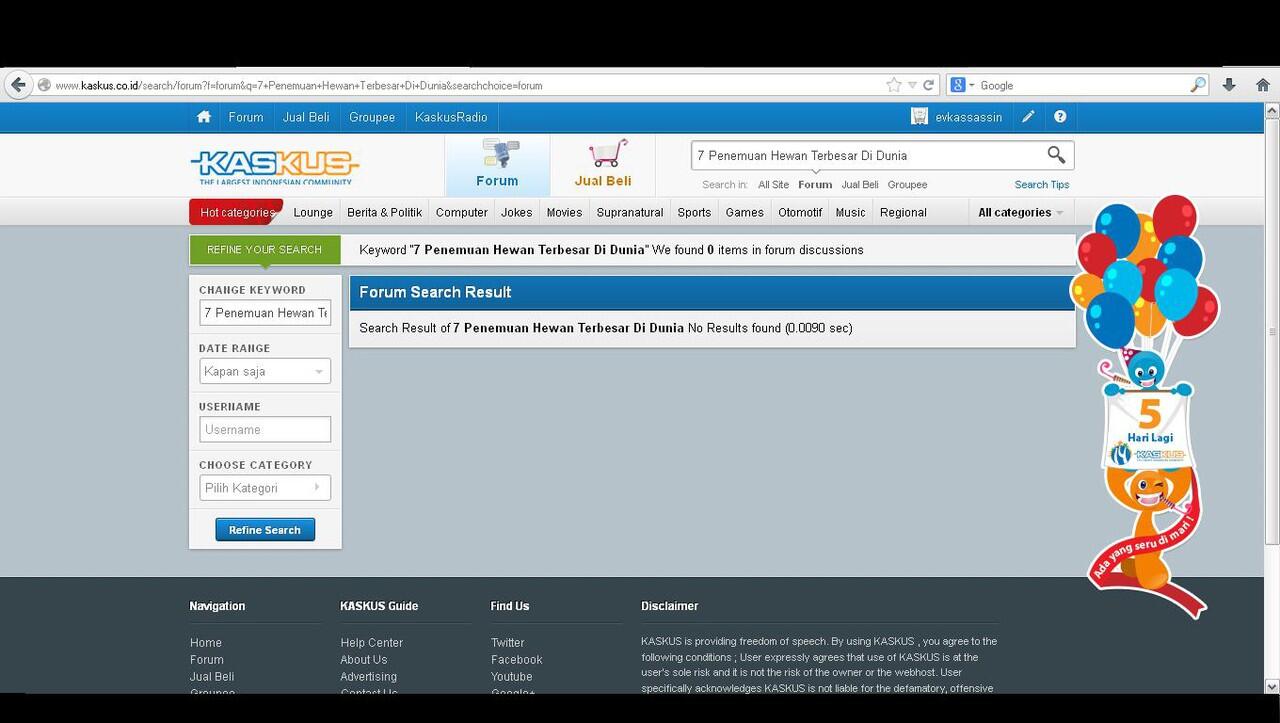Viewport: 1280px width, 723px height.
Task: Open the Games category
Action: coord(745,212)
